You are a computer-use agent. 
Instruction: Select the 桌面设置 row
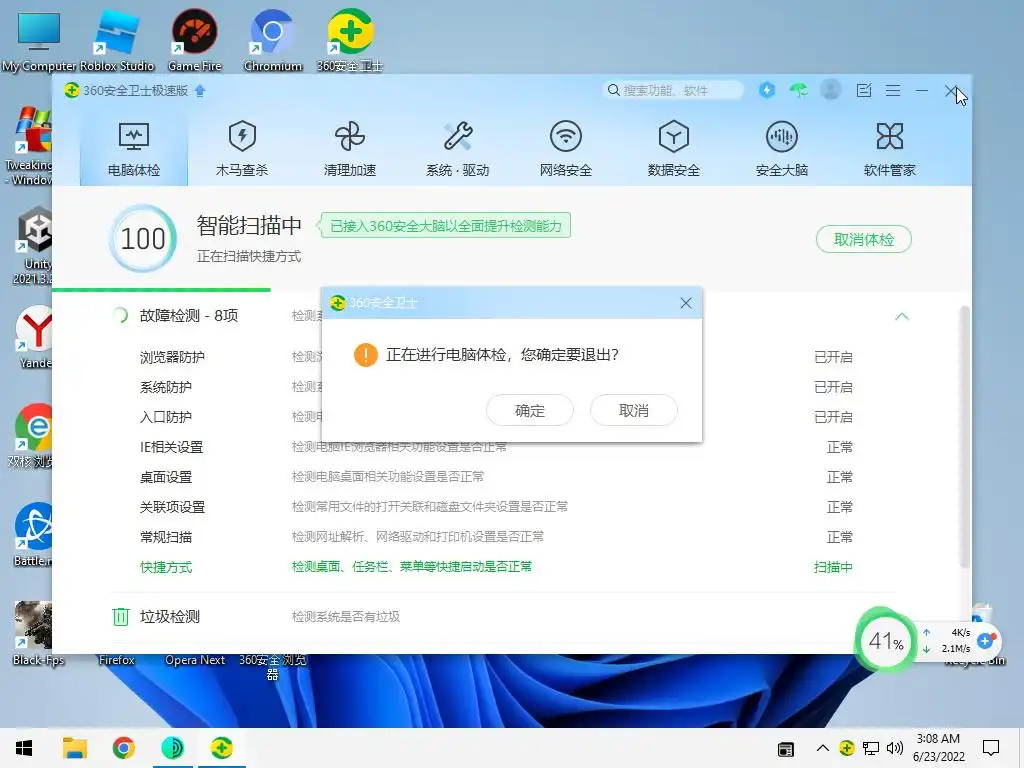point(495,477)
